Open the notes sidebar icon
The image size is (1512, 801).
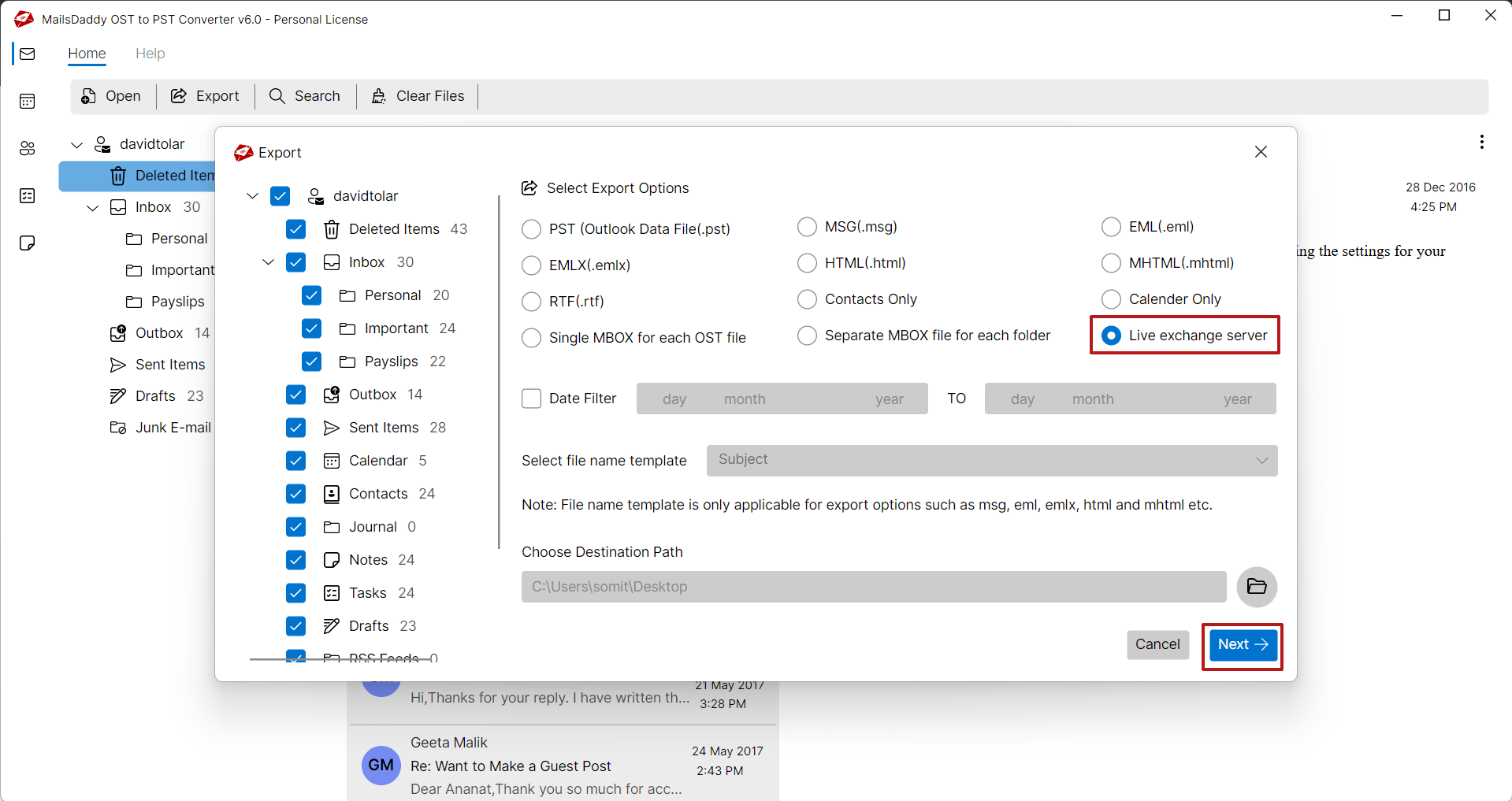point(28,243)
